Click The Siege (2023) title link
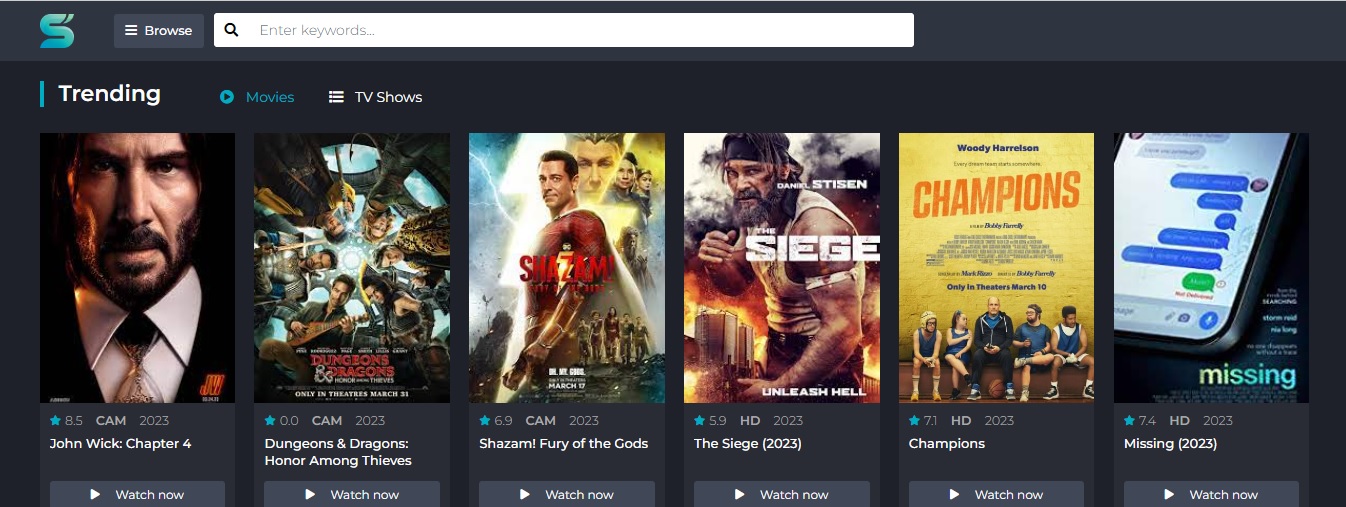This screenshot has height=507, width=1346. click(748, 443)
